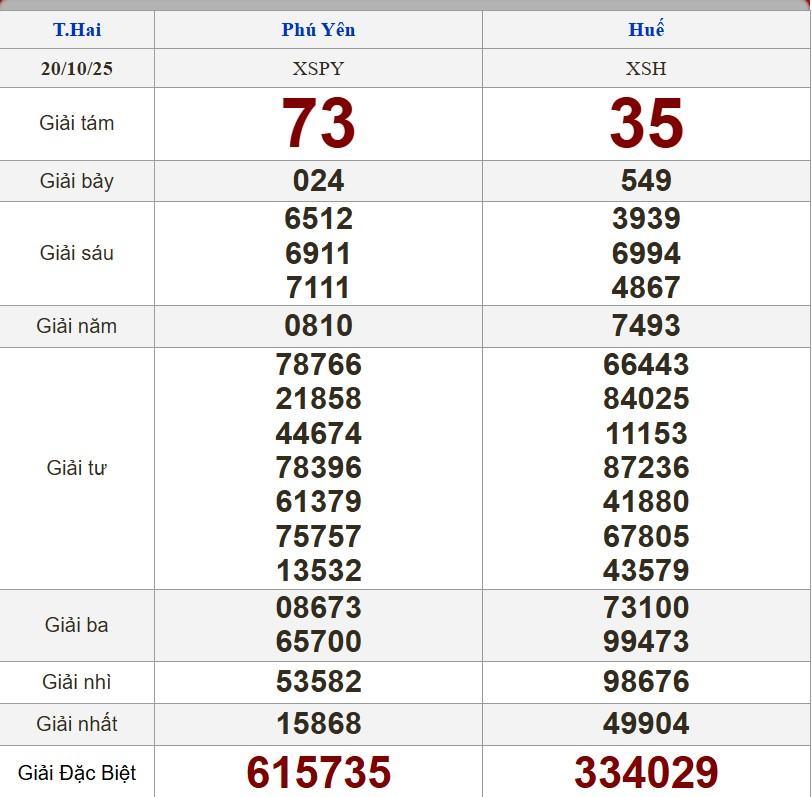Viewport: 812px width, 797px height.
Task: Click the Giải tư row label
Action: point(77,468)
